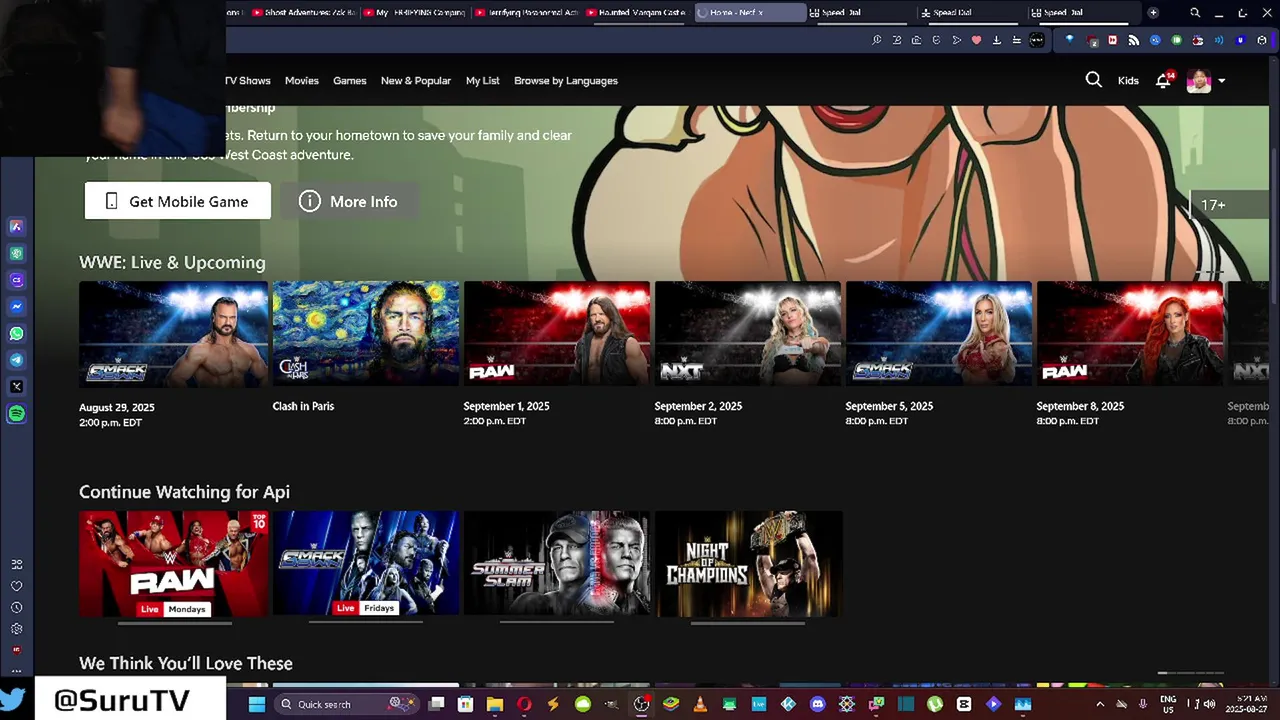The width and height of the screenshot is (1280, 720).
Task: Open the Aria AI sidebar icon
Action: [16, 227]
